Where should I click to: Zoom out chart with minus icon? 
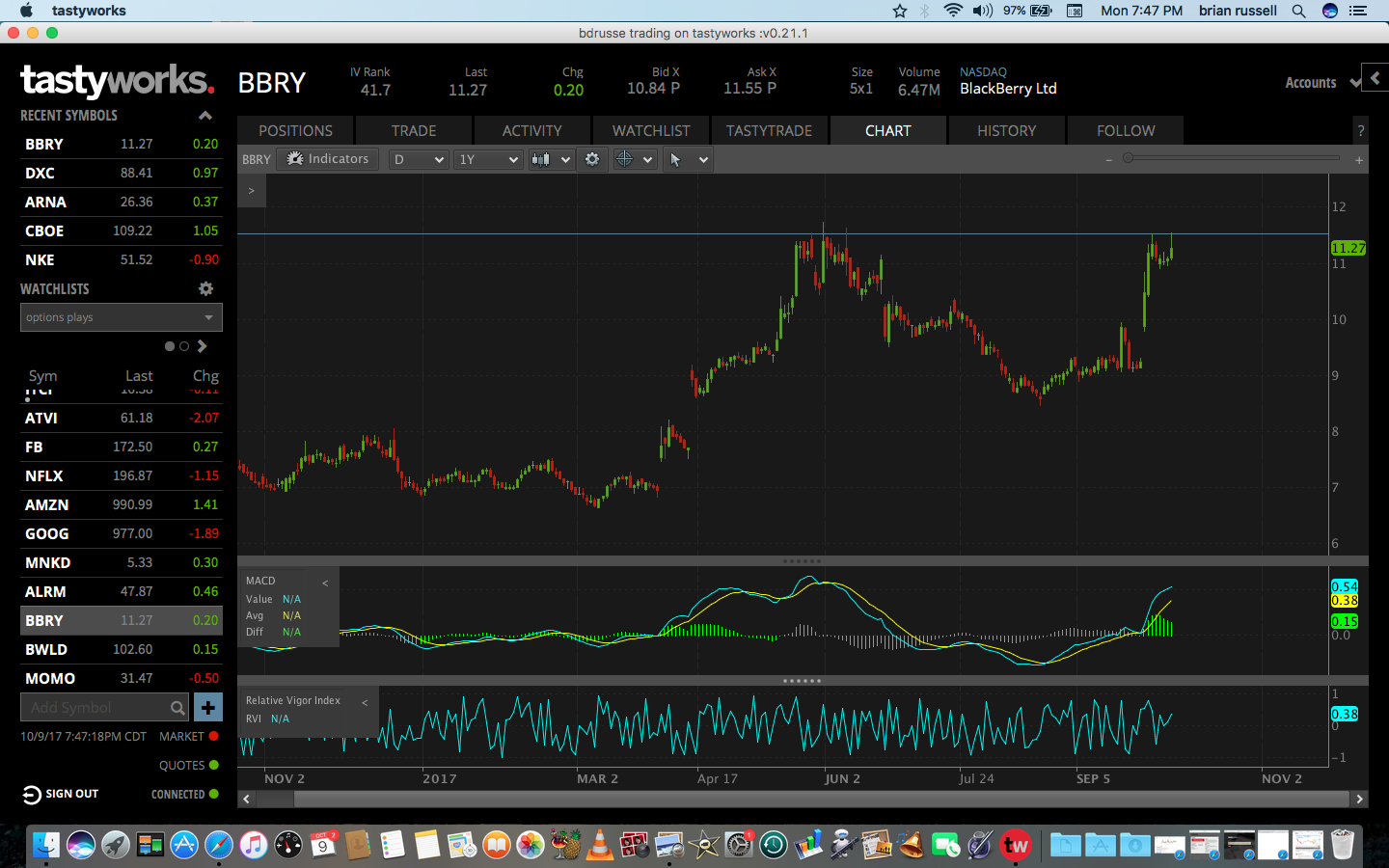tap(1109, 160)
